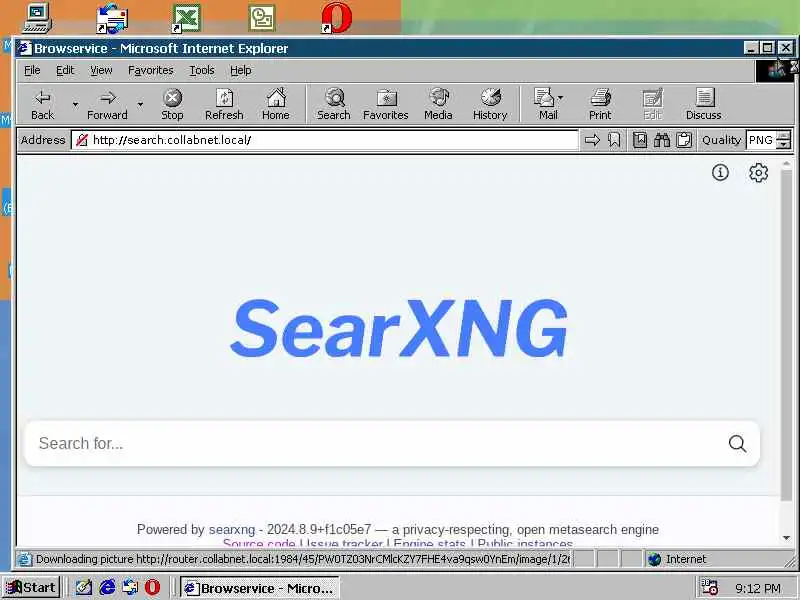
Task: Click the book icon left of the binoculars
Action: 640,140
